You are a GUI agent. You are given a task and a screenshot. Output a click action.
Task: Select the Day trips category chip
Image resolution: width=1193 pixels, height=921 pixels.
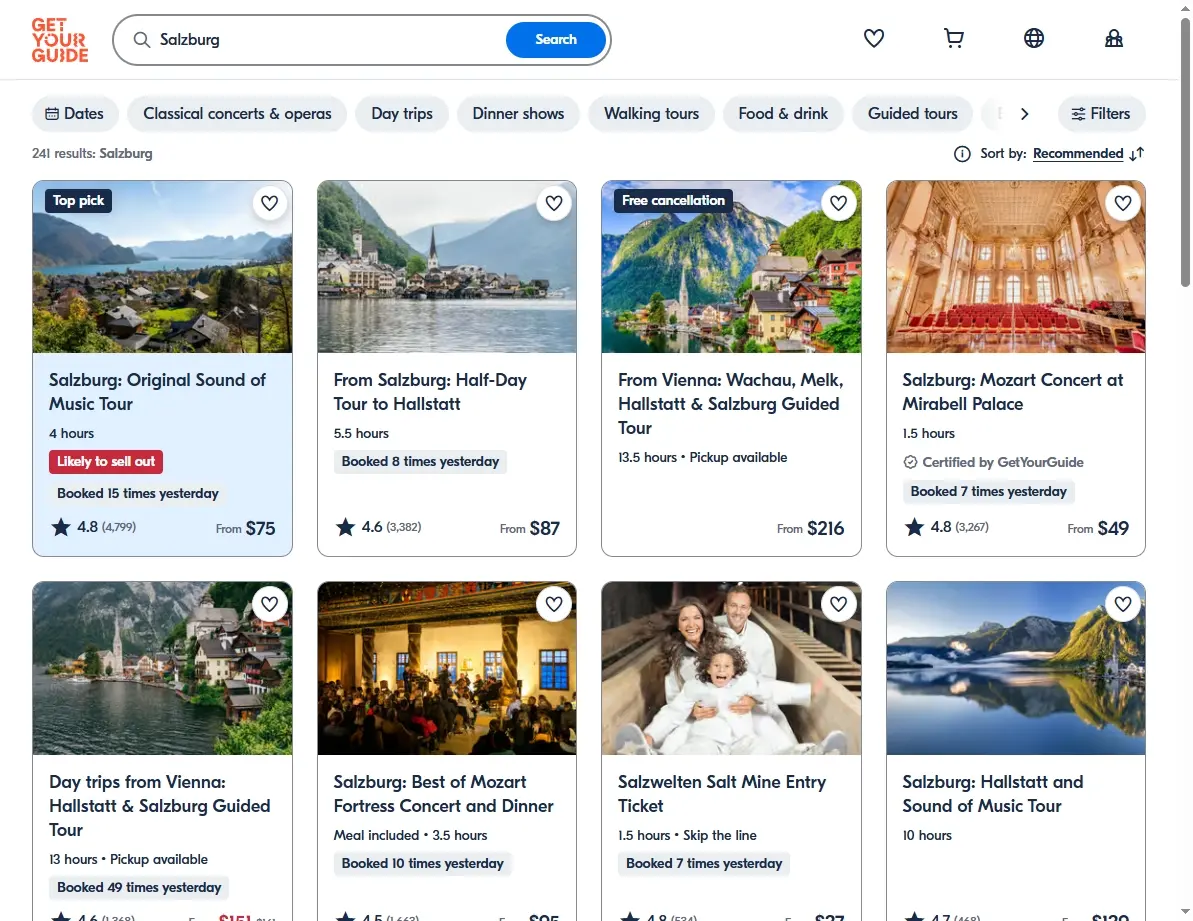[x=402, y=114]
